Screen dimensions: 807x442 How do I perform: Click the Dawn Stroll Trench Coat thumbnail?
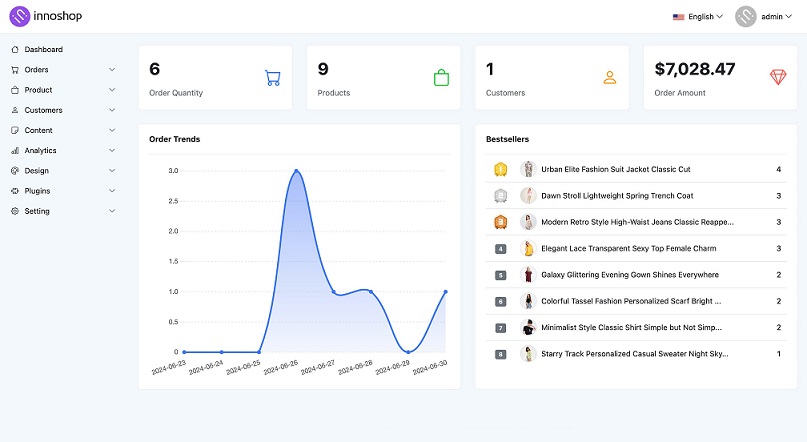click(x=527, y=196)
